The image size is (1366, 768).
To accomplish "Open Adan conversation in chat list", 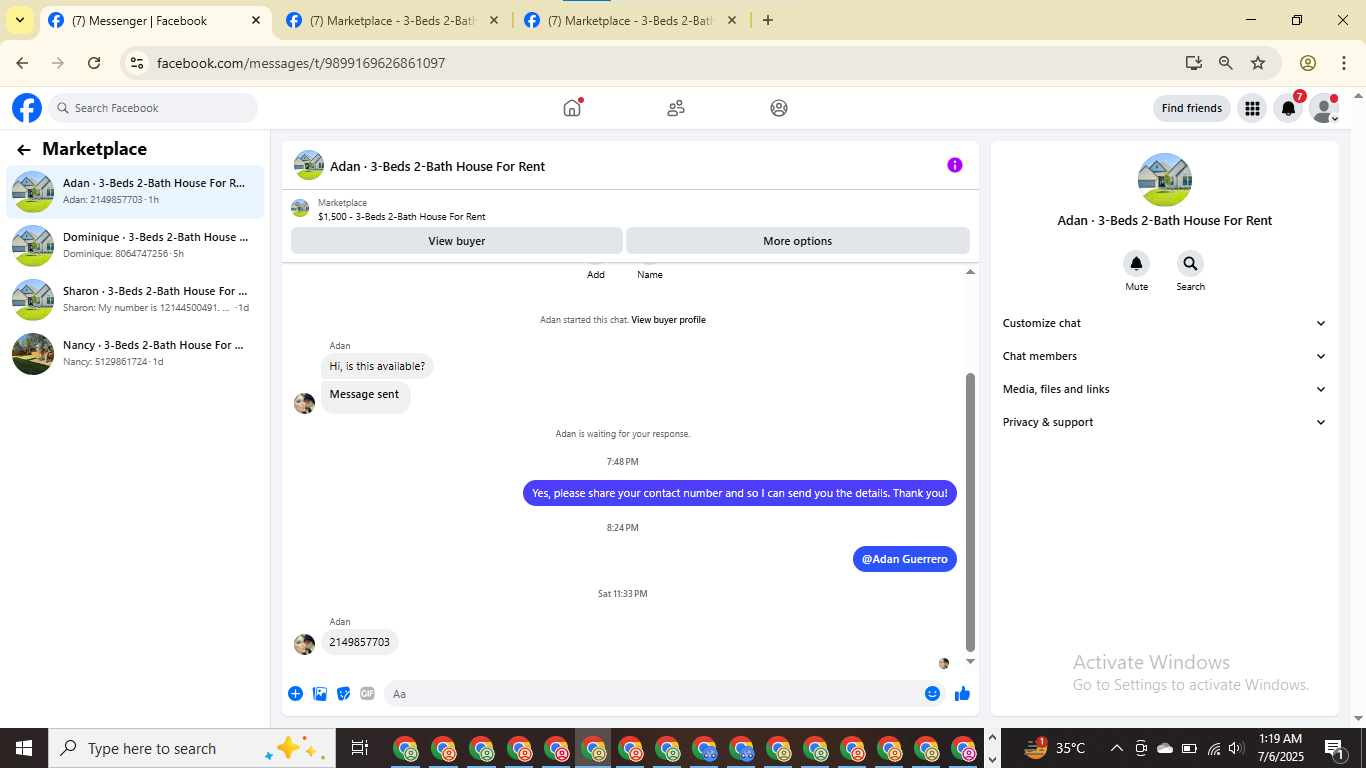I will pyautogui.click(x=135, y=191).
